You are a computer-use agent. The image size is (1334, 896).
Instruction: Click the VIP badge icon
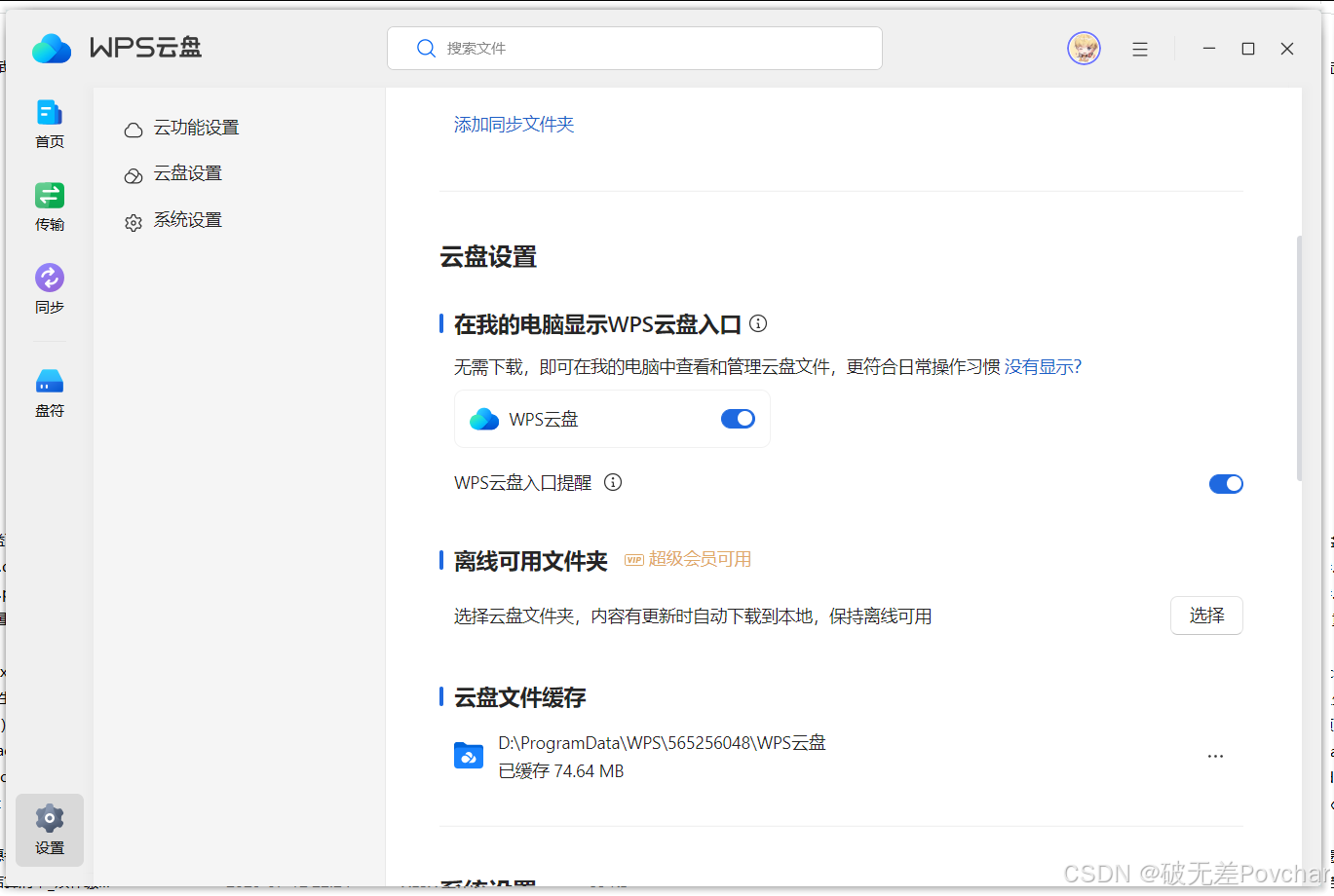(634, 559)
